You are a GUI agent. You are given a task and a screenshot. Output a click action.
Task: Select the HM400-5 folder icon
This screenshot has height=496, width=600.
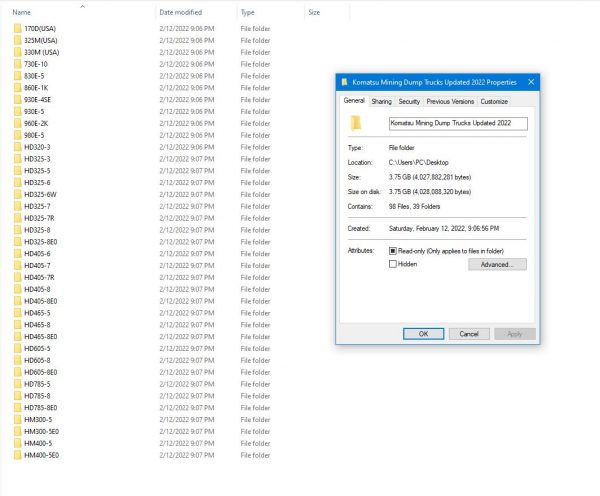point(18,443)
